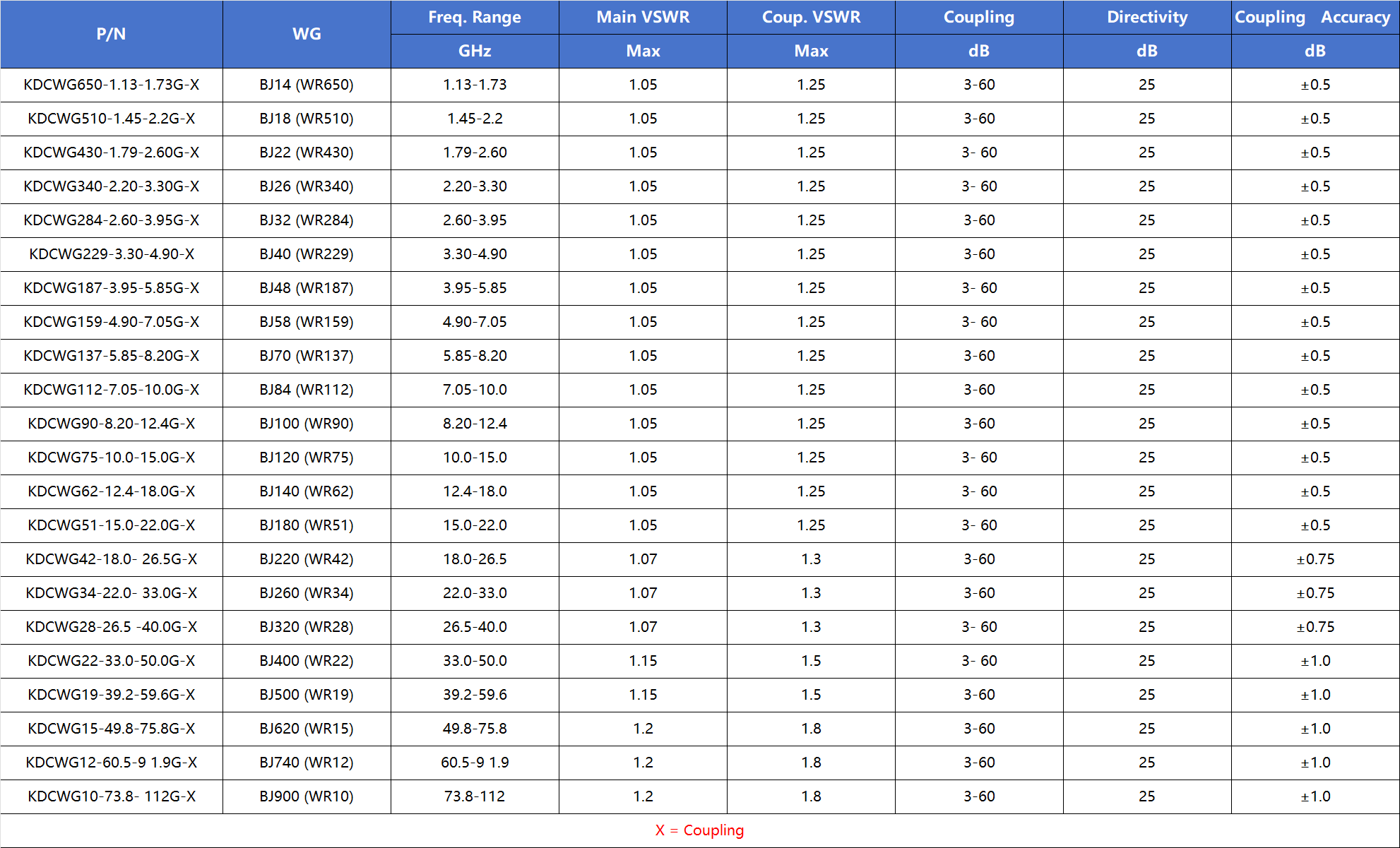Click accuracy ±0.75 in KDCWG34 row

1315,593
